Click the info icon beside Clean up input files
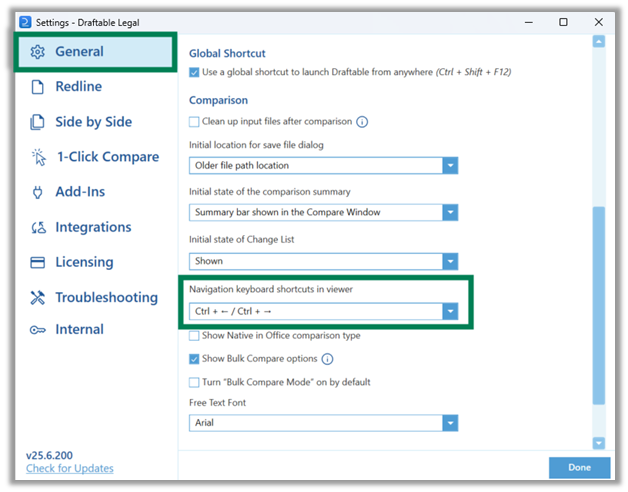Image resolution: width=628 pixels, height=492 pixels. (x=362, y=122)
